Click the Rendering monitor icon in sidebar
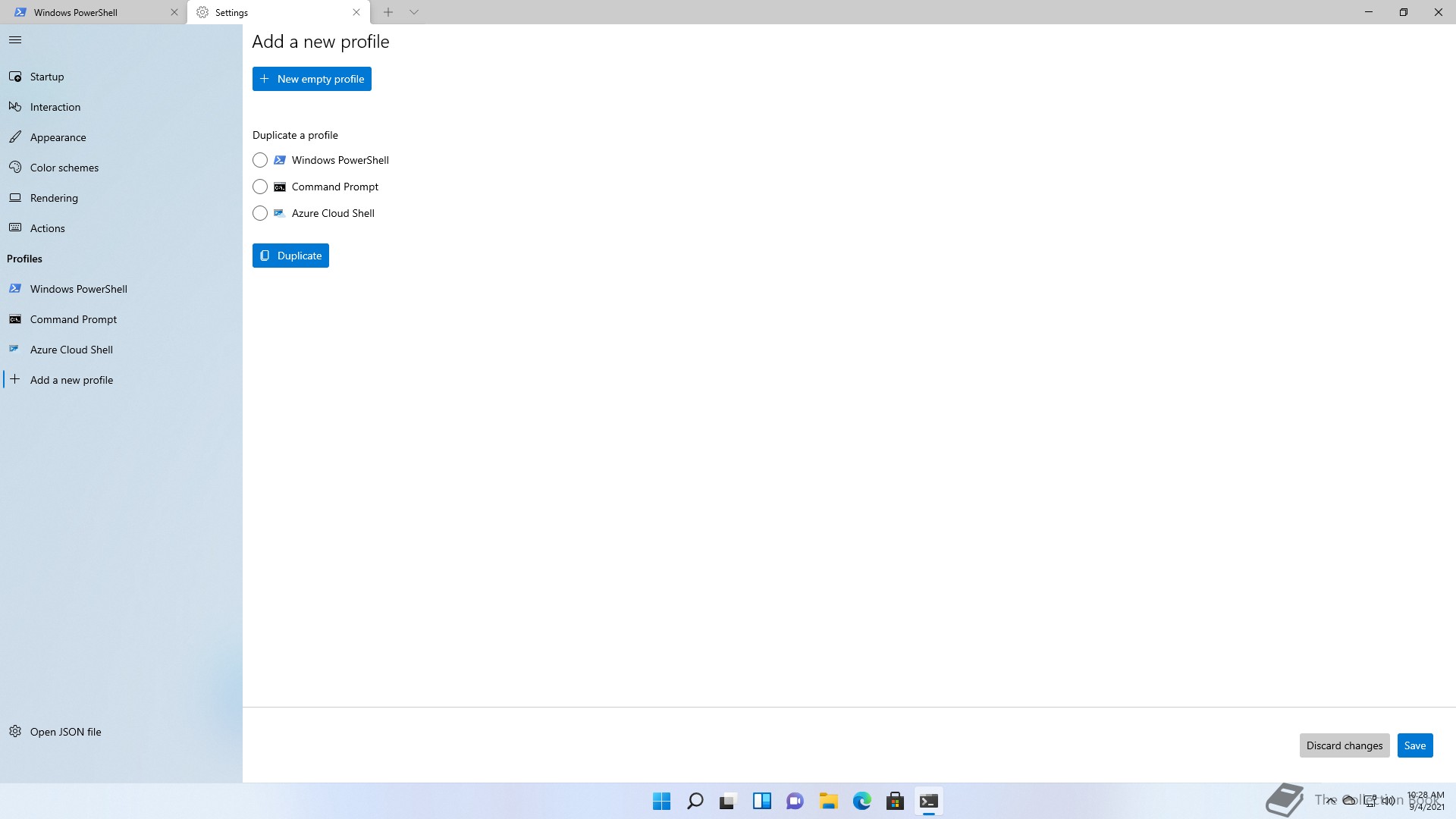Screen dimensions: 1456x819 point(15,197)
